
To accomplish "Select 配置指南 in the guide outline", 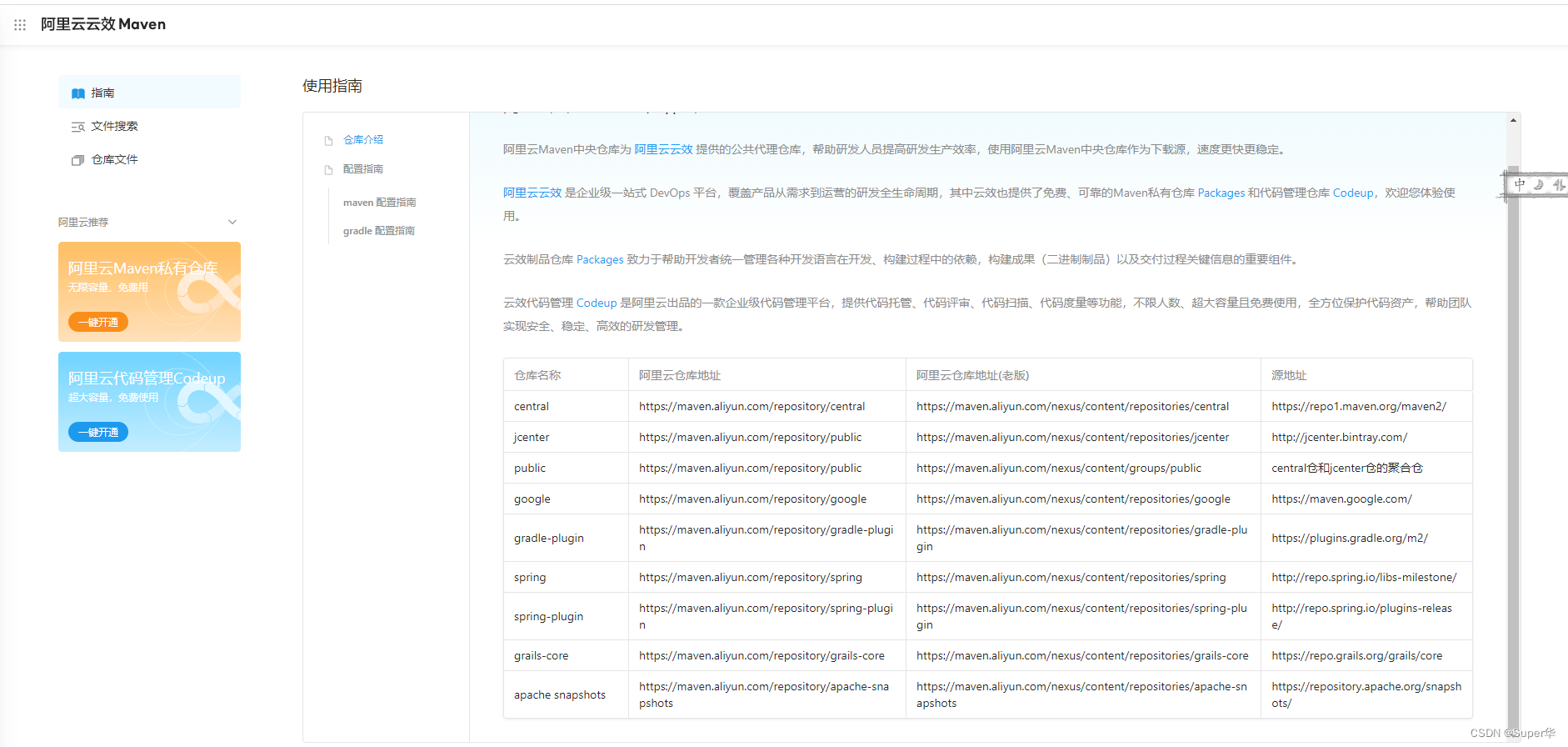I will [x=363, y=169].
